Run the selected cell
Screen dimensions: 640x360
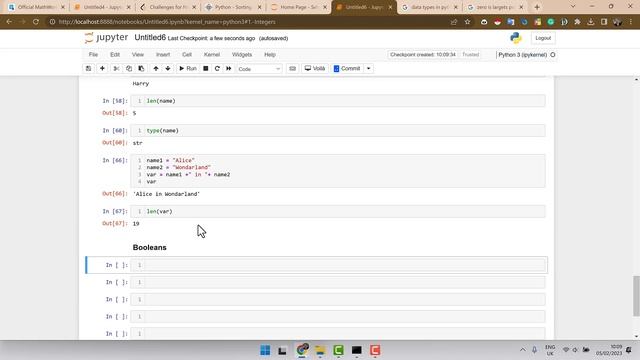pos(188,69)
